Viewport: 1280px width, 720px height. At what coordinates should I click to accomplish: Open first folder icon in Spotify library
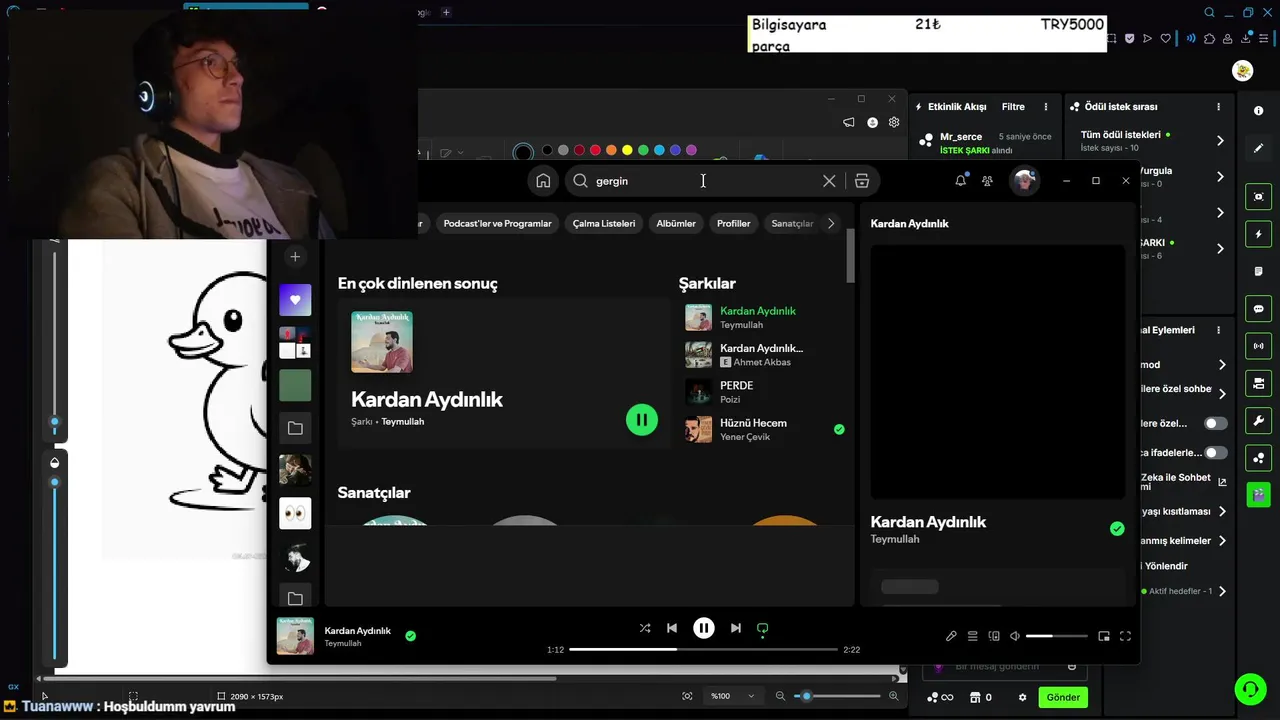point(295,428)
